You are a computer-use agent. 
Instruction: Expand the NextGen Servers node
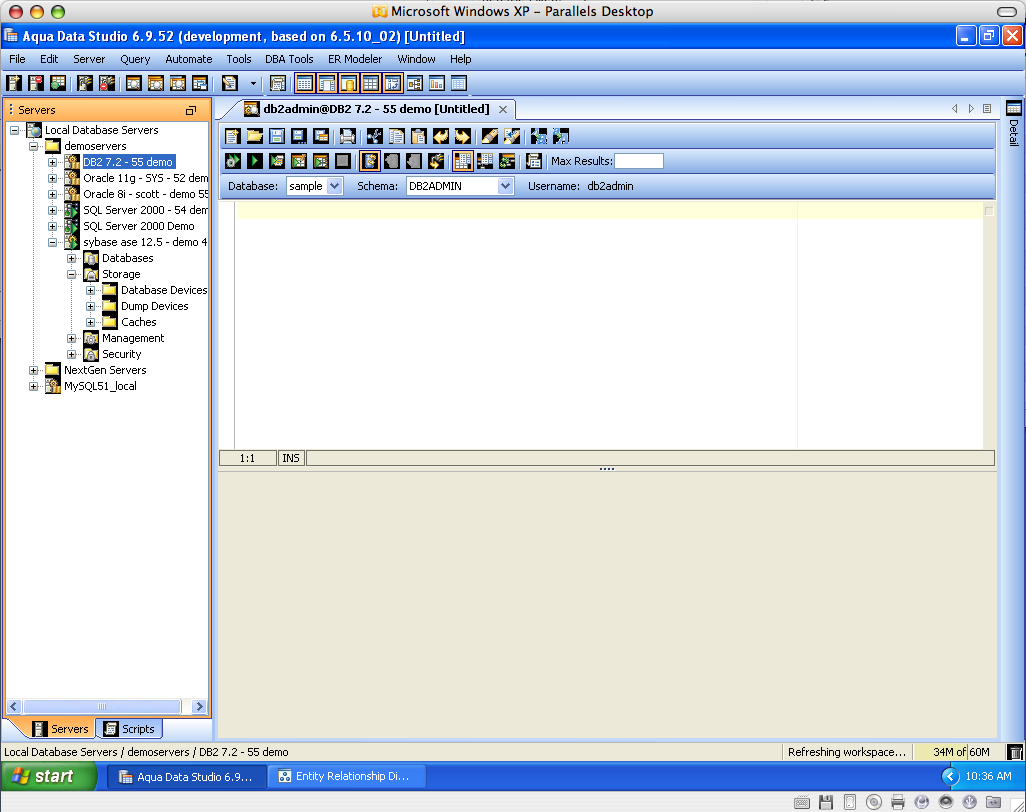pyautogui.click(x=33, y=370)
